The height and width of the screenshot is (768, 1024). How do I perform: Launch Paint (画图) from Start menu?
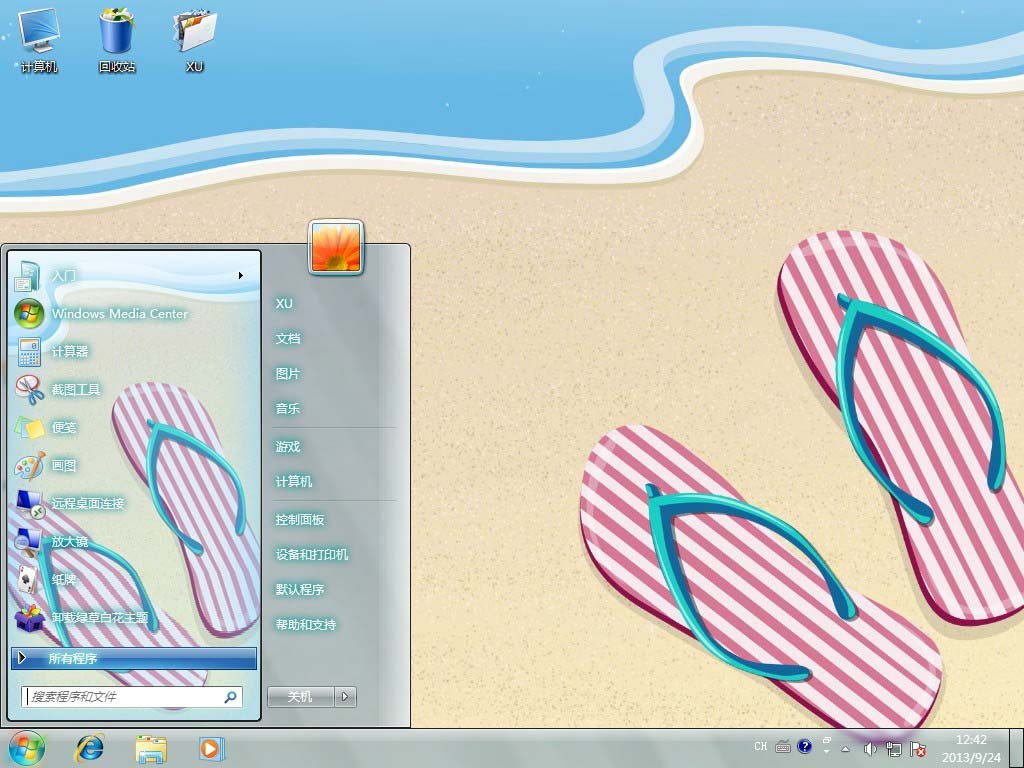(x=64, y=465)
